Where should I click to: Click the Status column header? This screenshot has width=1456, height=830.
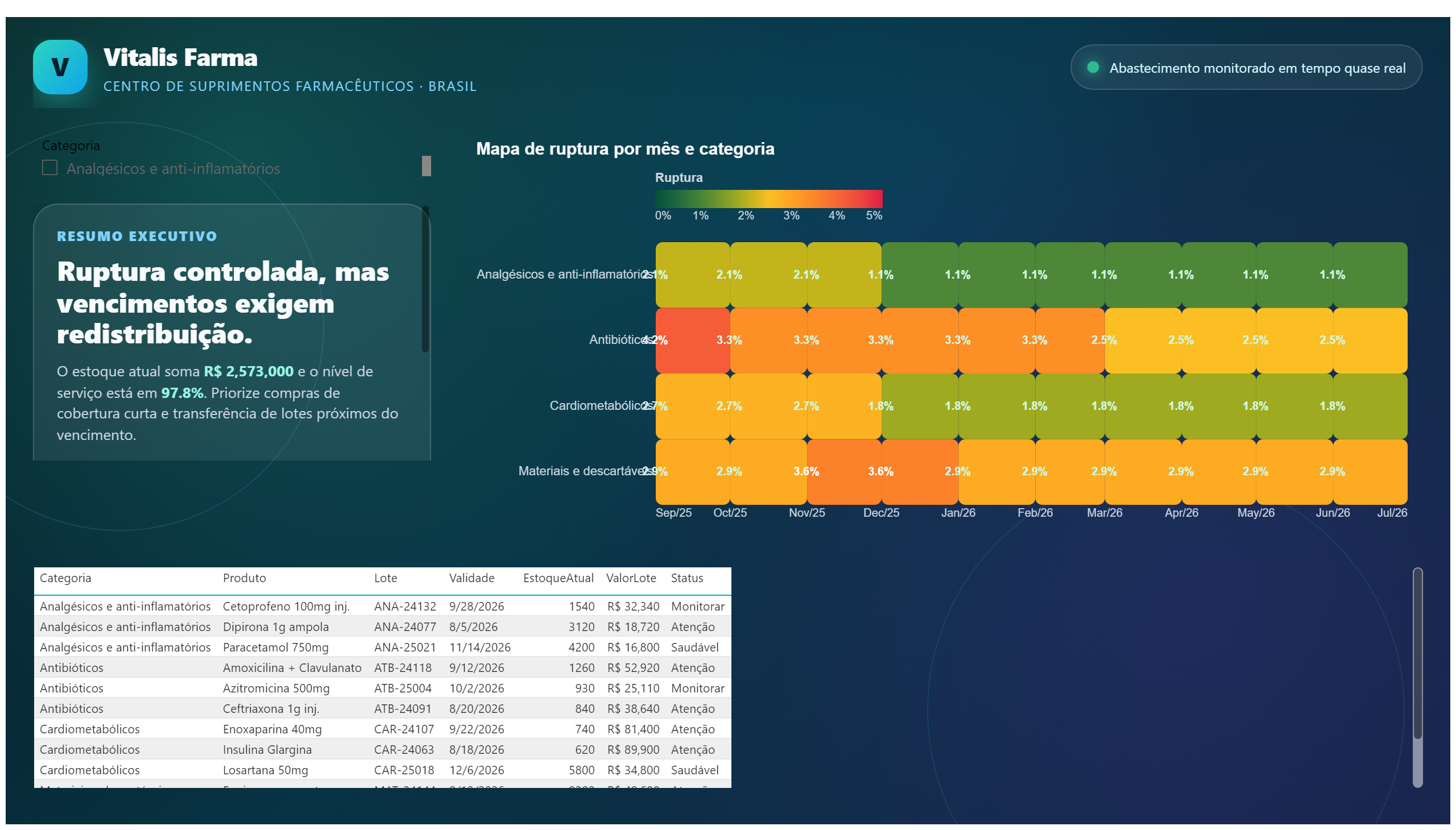coord(686,578)
